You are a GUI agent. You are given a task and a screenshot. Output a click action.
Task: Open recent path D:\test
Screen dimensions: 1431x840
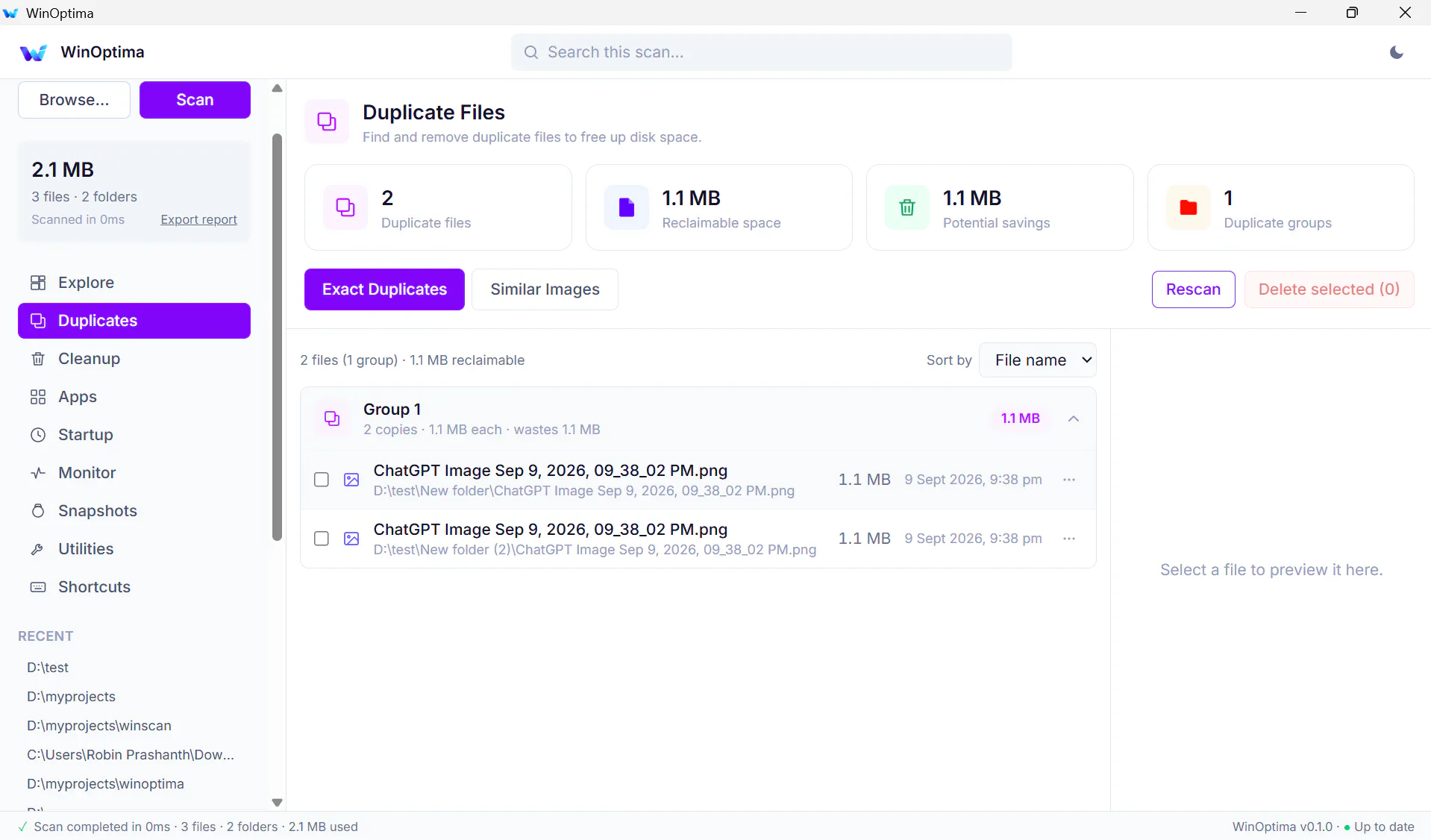click(x=48, y=668)
